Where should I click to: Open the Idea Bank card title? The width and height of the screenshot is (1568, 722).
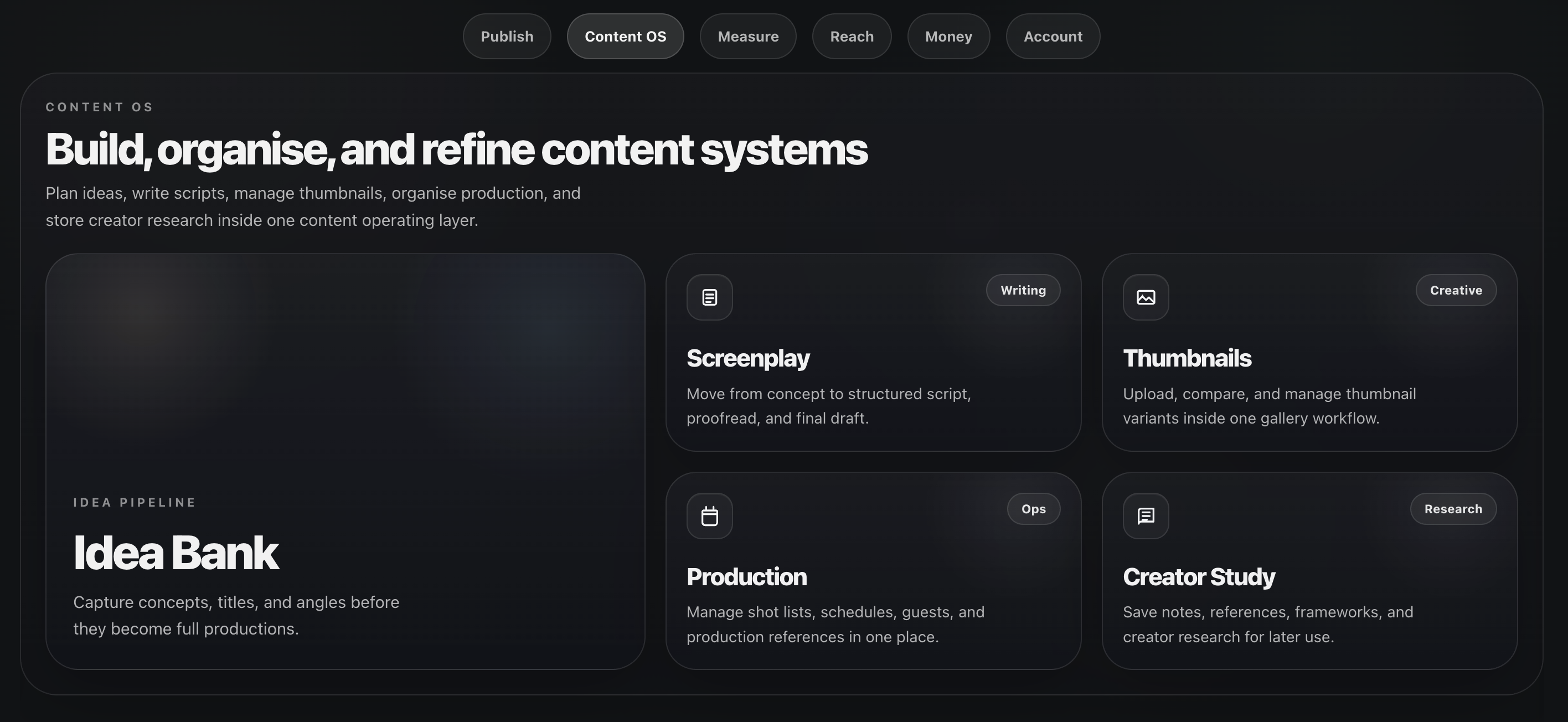176,553
